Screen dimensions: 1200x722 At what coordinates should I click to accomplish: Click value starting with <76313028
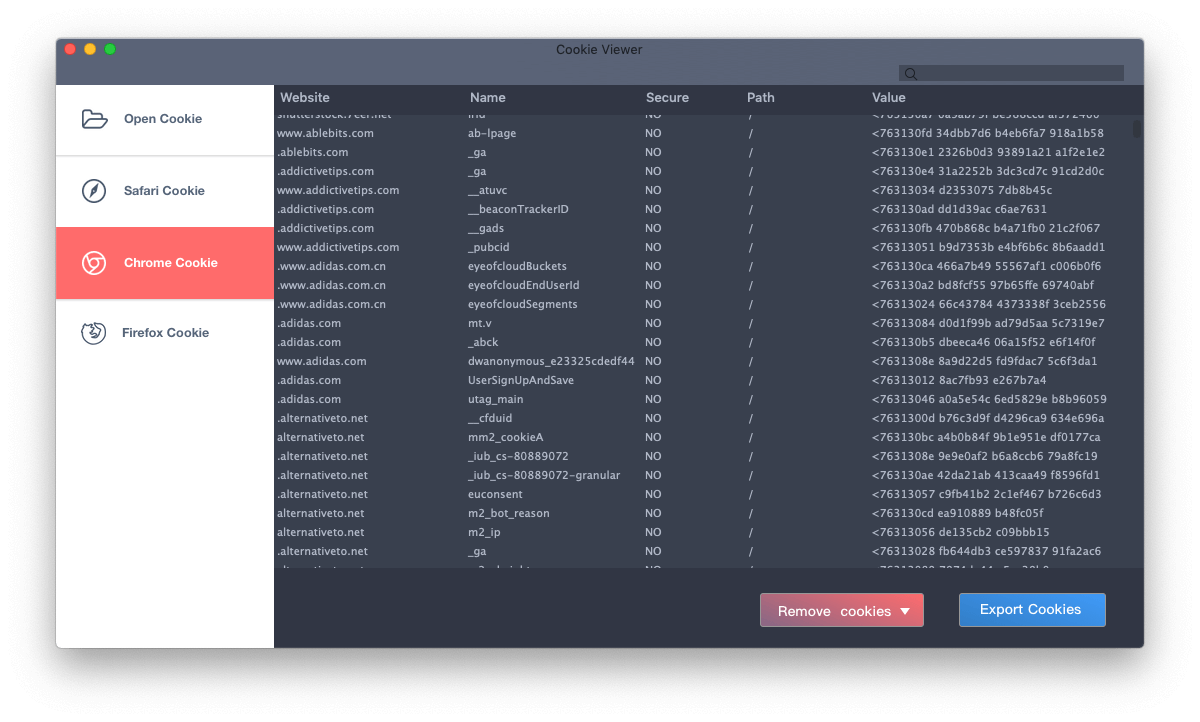click(987, 551)
